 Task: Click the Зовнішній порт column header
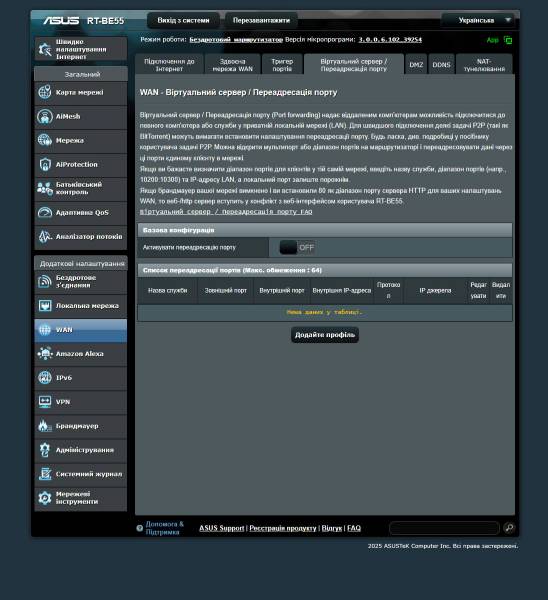point(226,290)
